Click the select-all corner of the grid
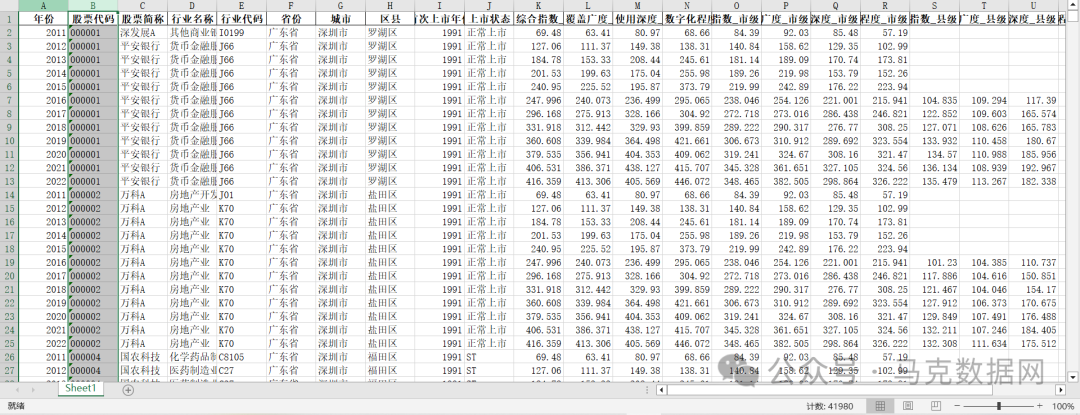 coord(9,5)
